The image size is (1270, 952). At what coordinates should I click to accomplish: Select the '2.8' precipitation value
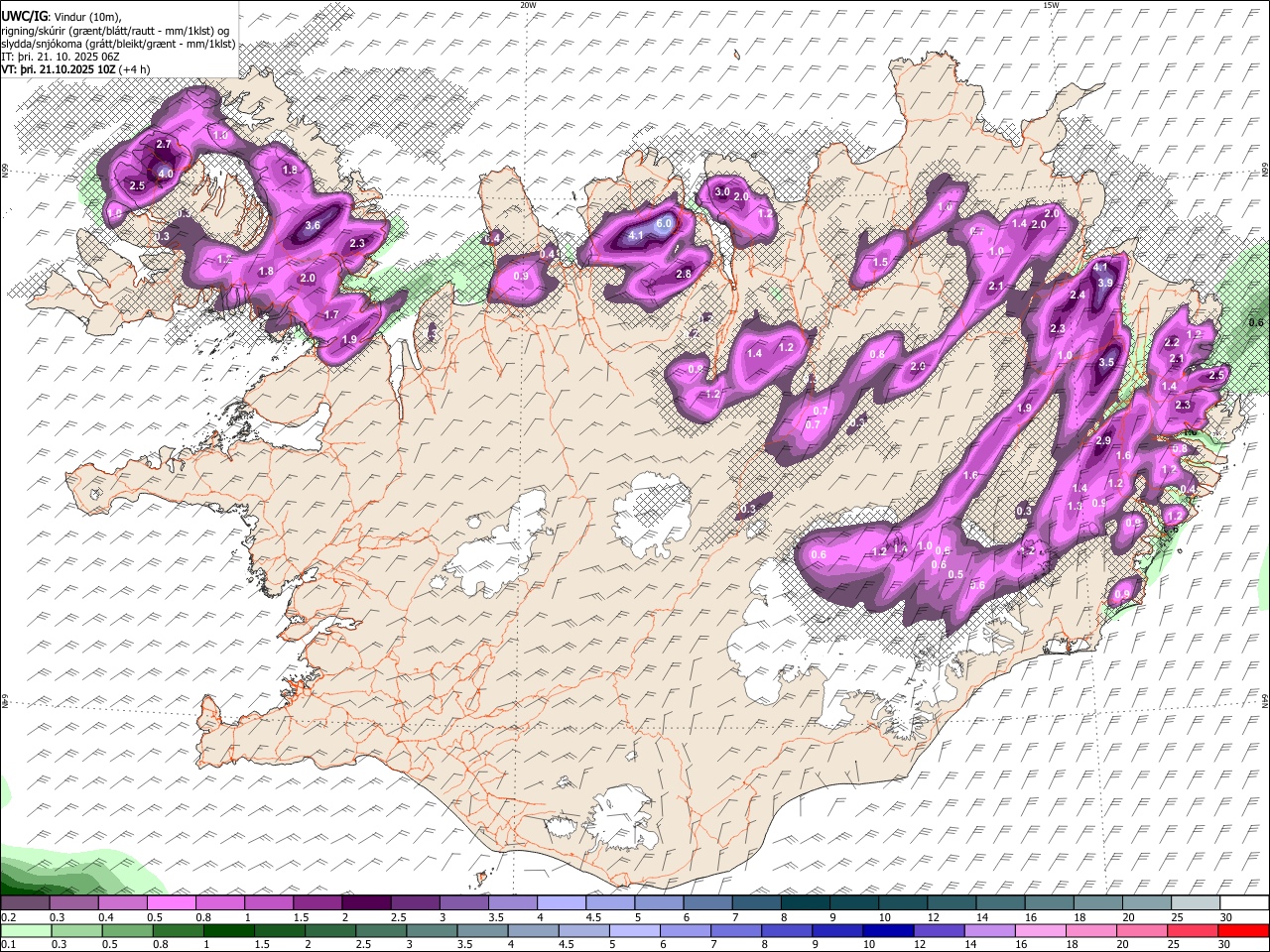tap(684, 274)
